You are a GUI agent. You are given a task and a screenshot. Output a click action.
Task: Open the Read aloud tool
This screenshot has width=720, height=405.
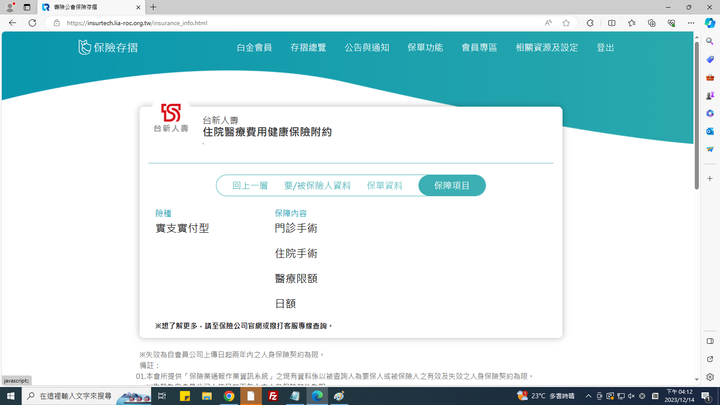tap(548, 23)
